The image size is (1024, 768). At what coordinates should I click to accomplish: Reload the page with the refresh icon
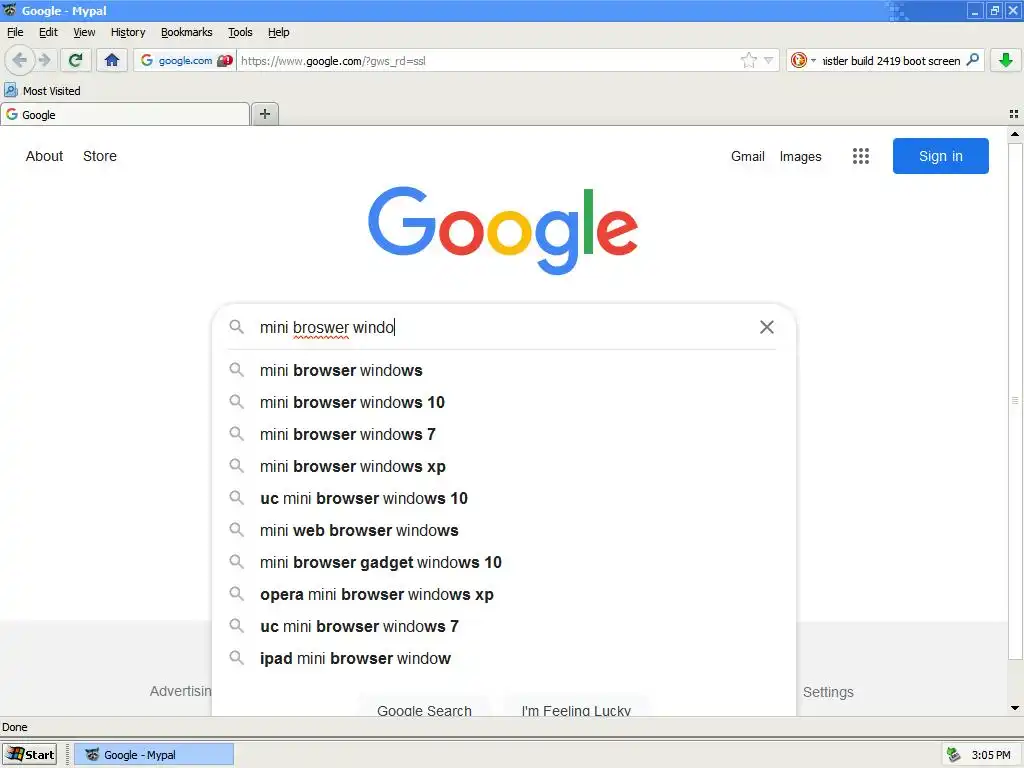pos(75,61)
